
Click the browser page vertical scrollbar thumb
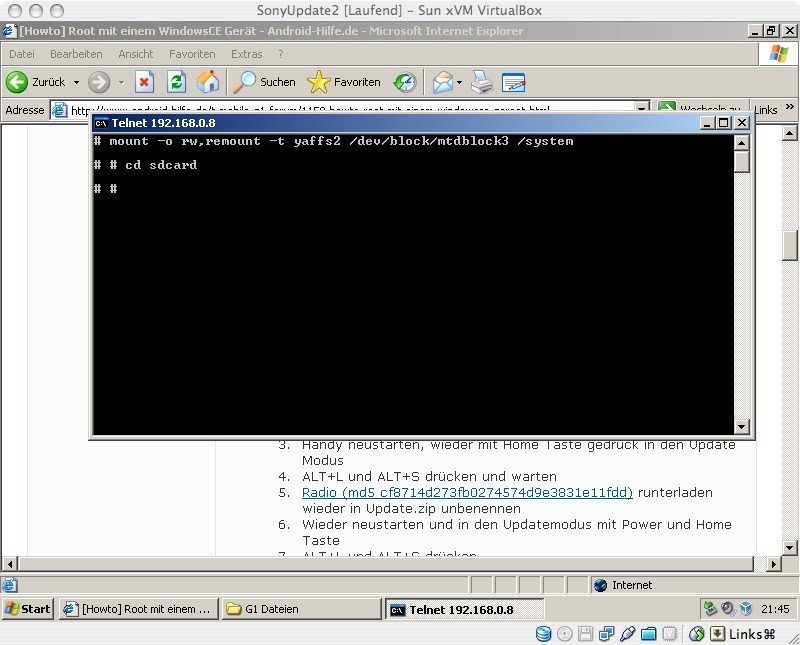pyautogui.click(x=790, y=246)
